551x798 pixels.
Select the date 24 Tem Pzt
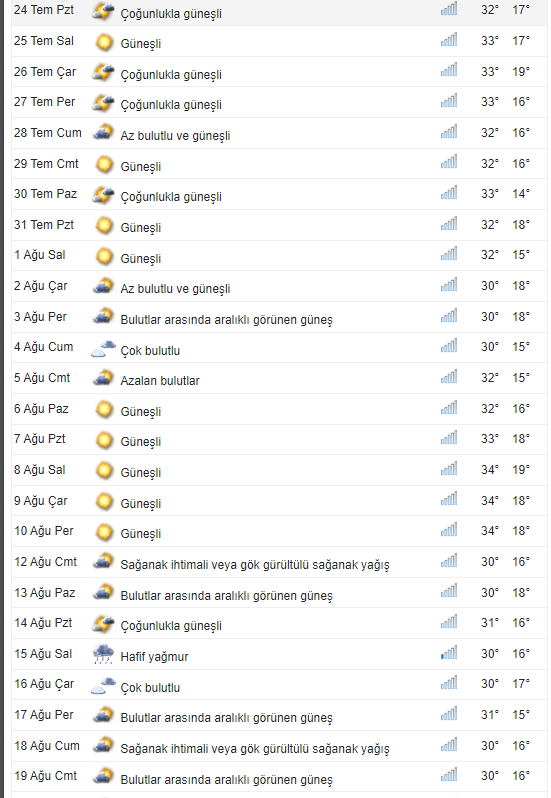(x=44, y=10)
